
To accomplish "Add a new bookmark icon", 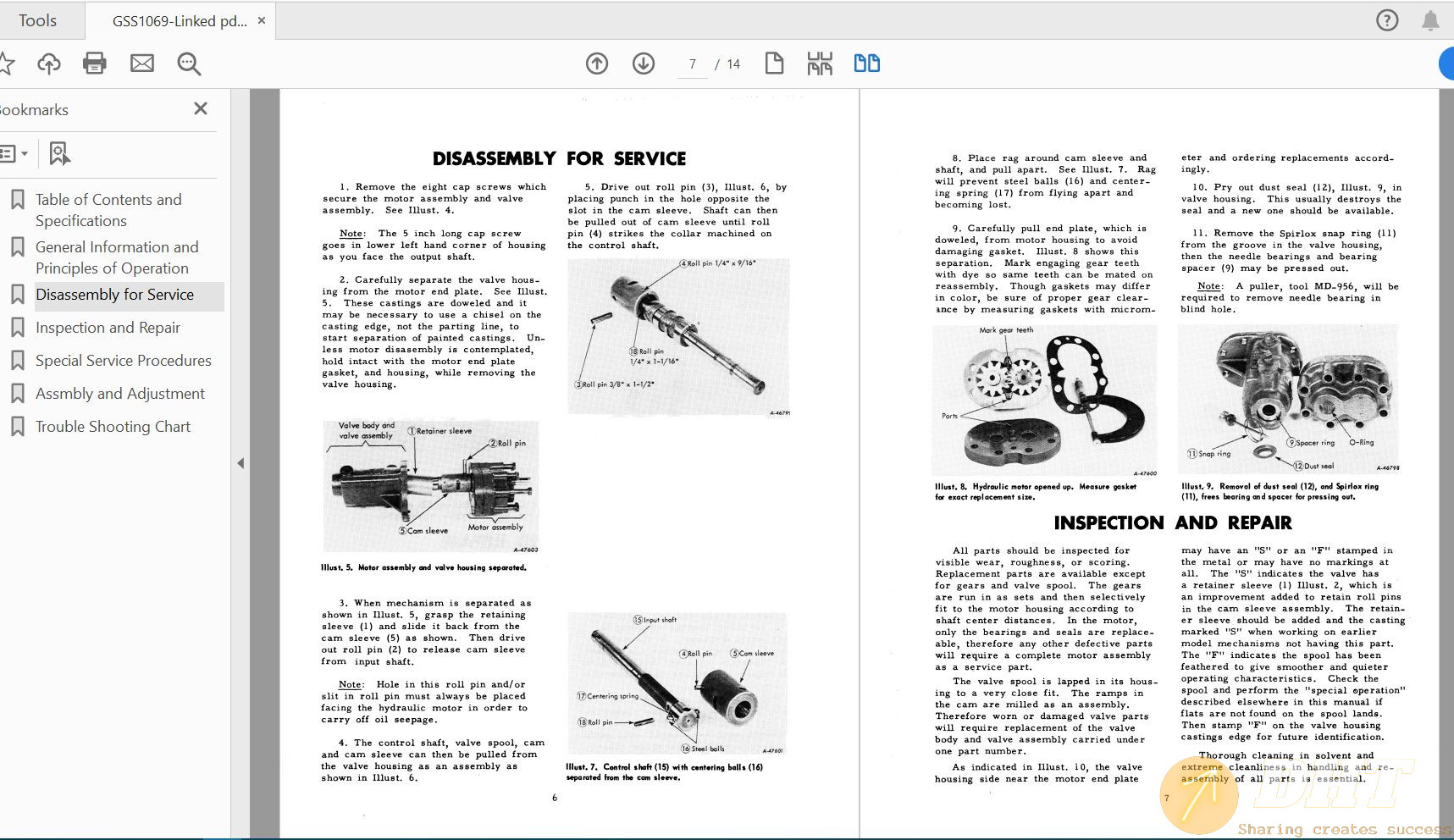I will tap(58, 153).
